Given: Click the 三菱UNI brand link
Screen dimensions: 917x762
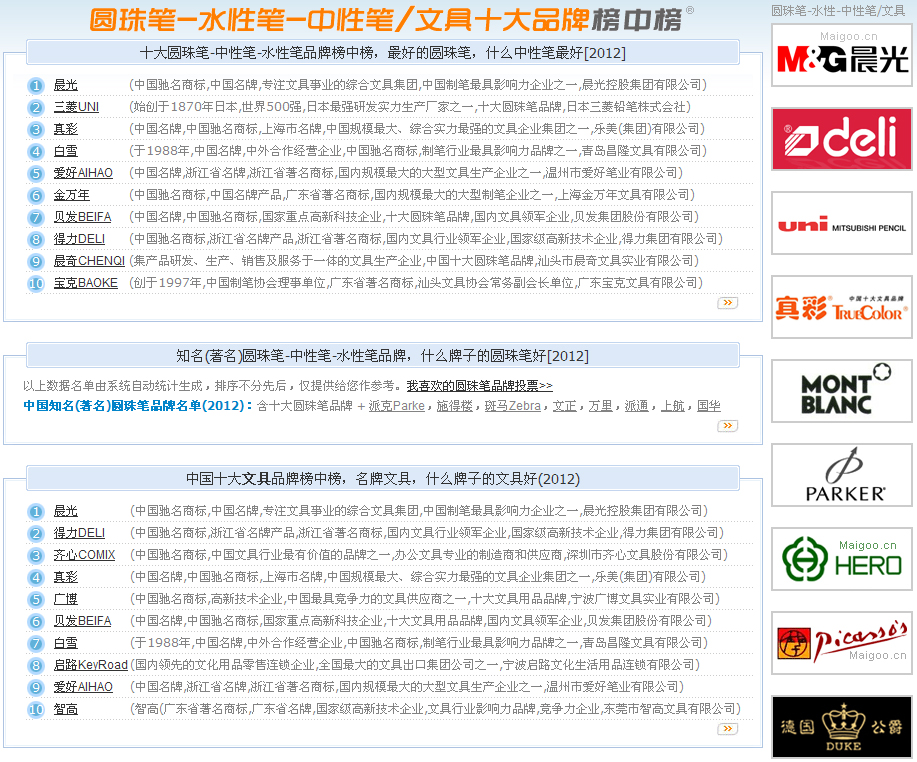Looking at the screenshot, I should (76, 107).
